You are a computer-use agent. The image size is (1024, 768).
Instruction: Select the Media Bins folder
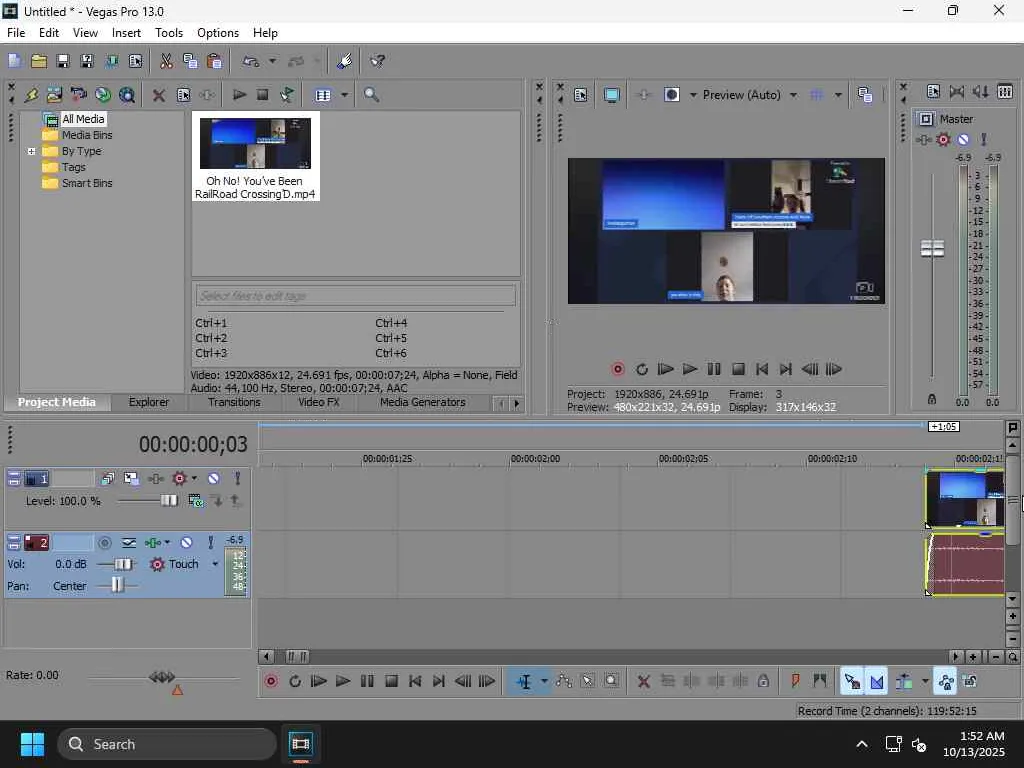point(86,135)
